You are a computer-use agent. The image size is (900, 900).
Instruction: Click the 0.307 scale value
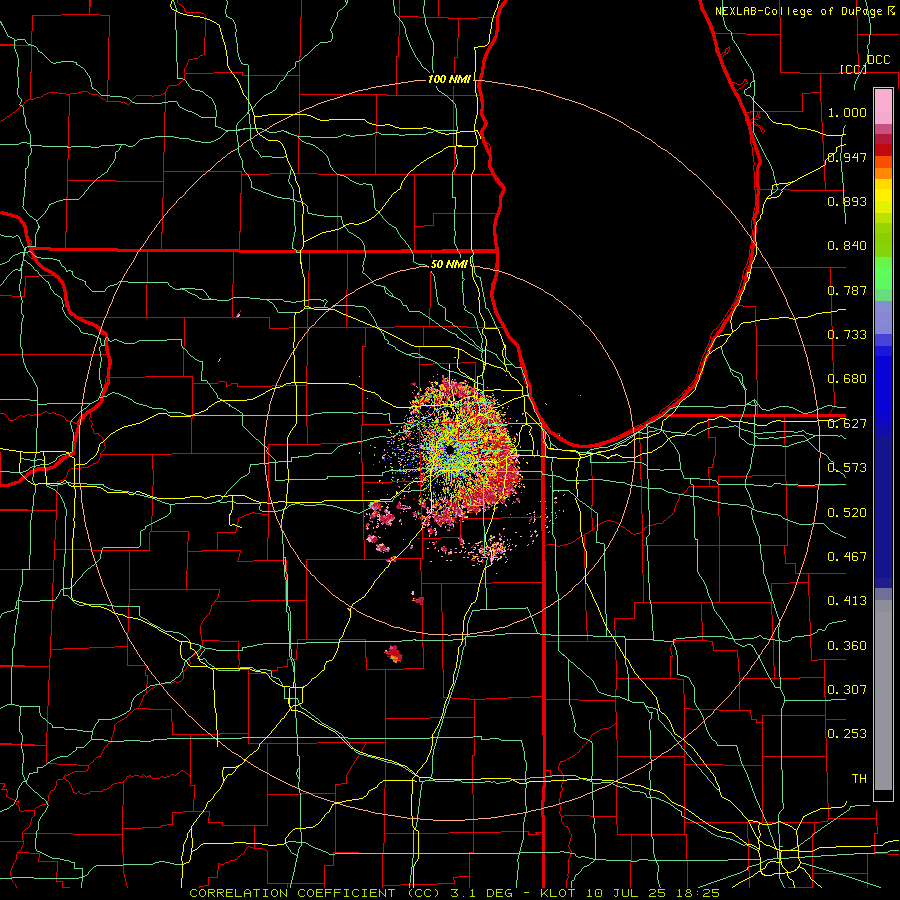(x=847, y=690)
